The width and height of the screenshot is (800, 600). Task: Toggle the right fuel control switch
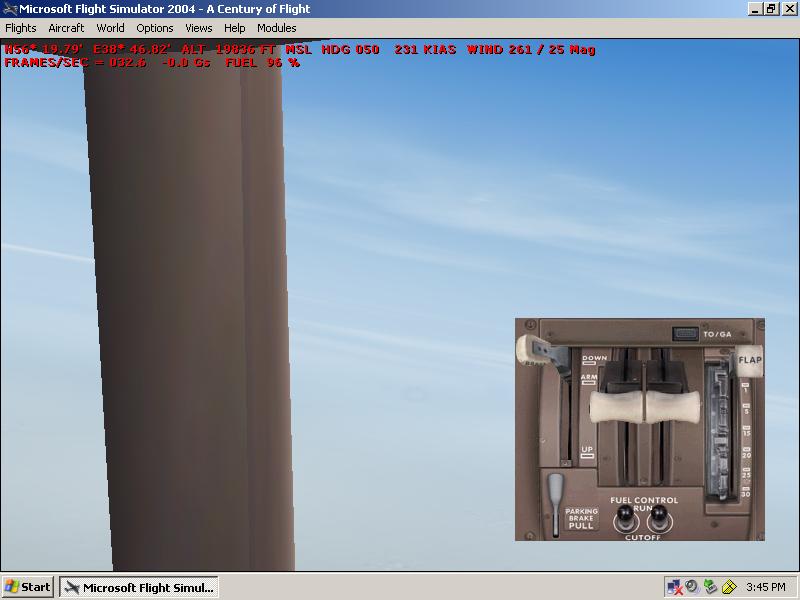[x=656, y=517]
